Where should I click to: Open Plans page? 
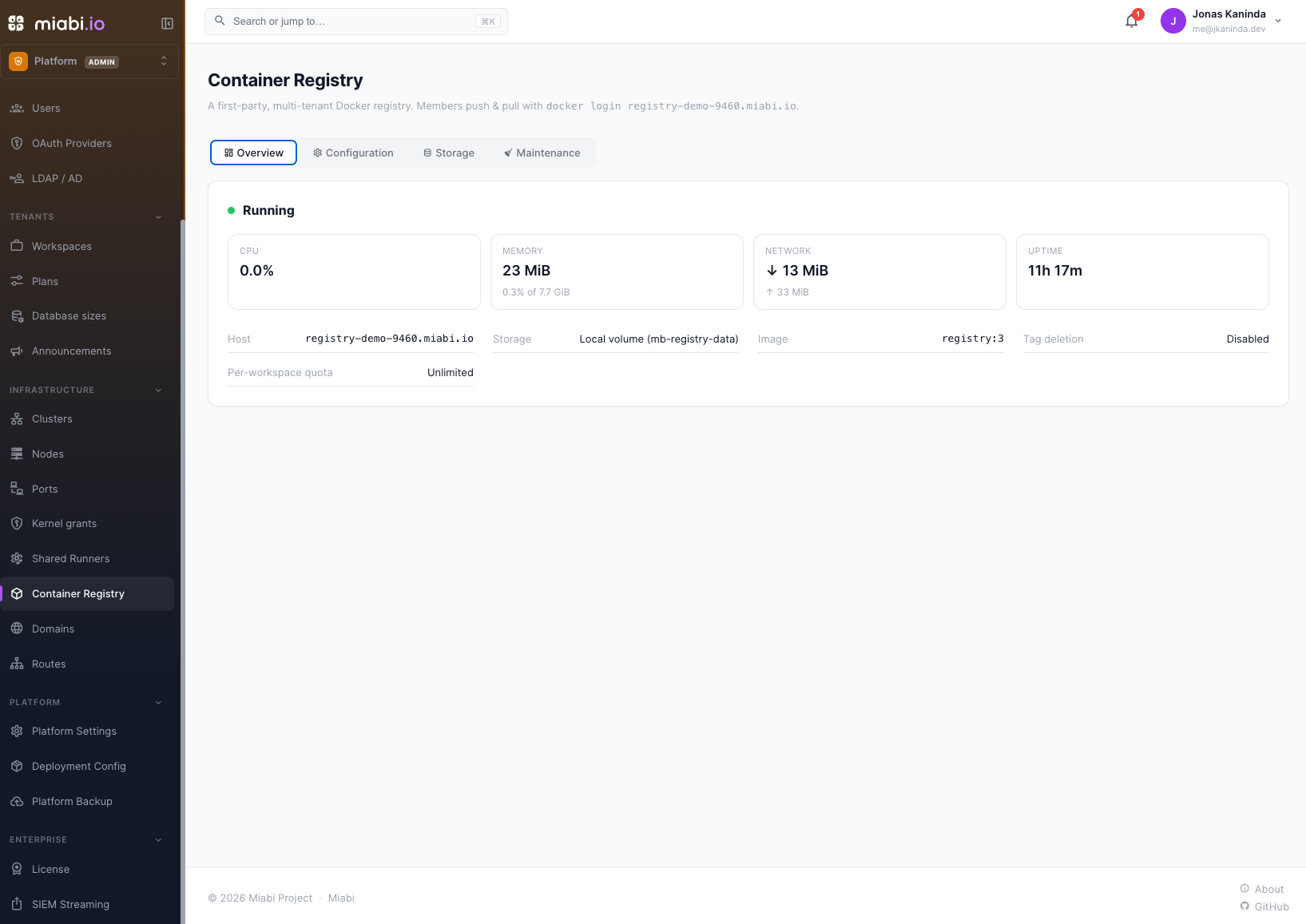[88, 282]
